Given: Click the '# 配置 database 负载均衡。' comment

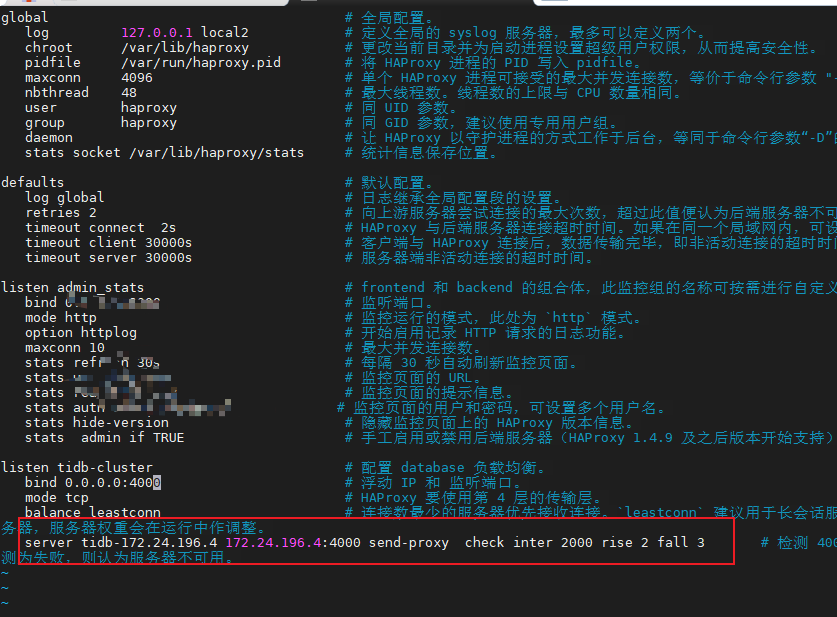Looking at the screenshot, I should [x=445, y=468].
